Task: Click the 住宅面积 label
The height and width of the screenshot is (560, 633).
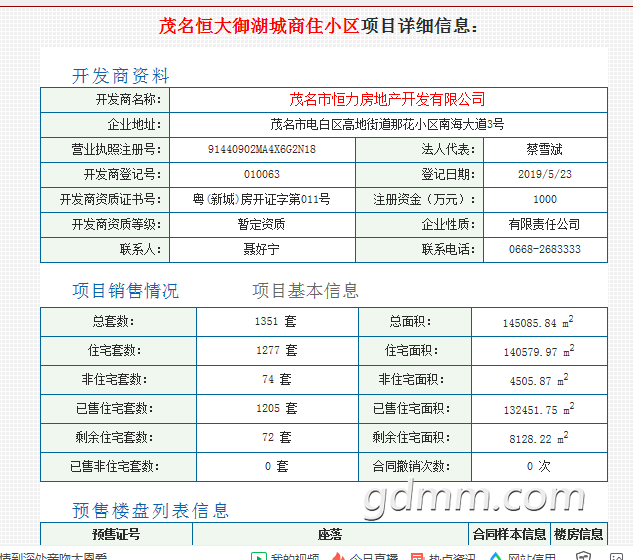Action: pos(411,350)
